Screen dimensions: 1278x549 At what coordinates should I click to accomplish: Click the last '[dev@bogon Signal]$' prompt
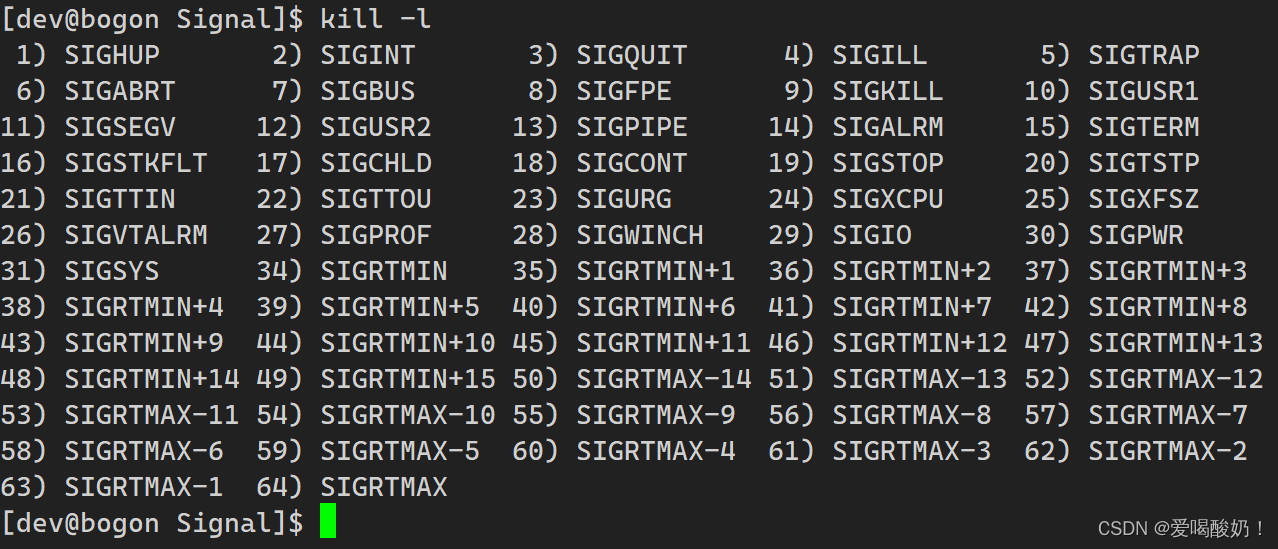pos(152,523)
